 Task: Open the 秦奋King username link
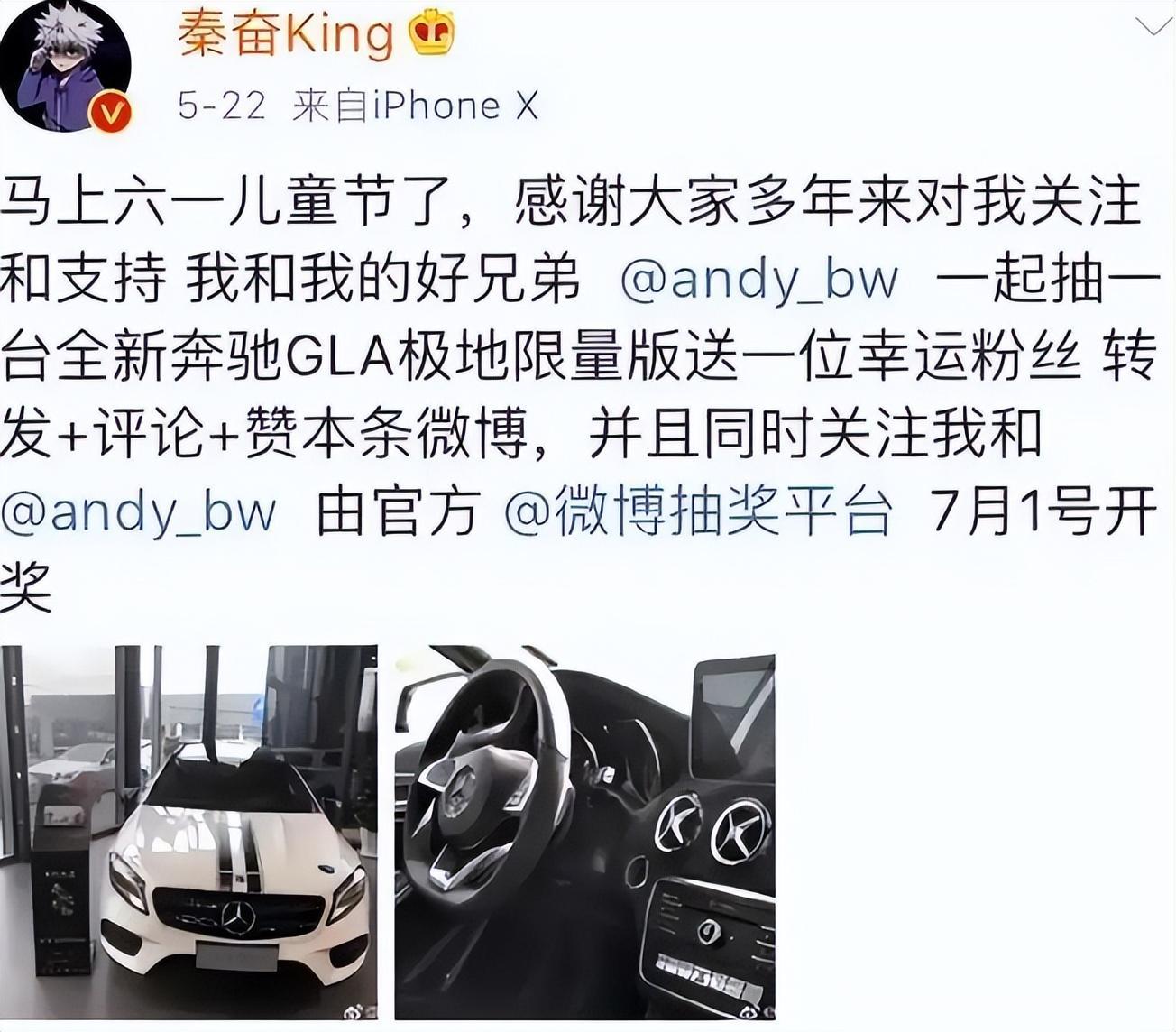[x=285, y=36]
